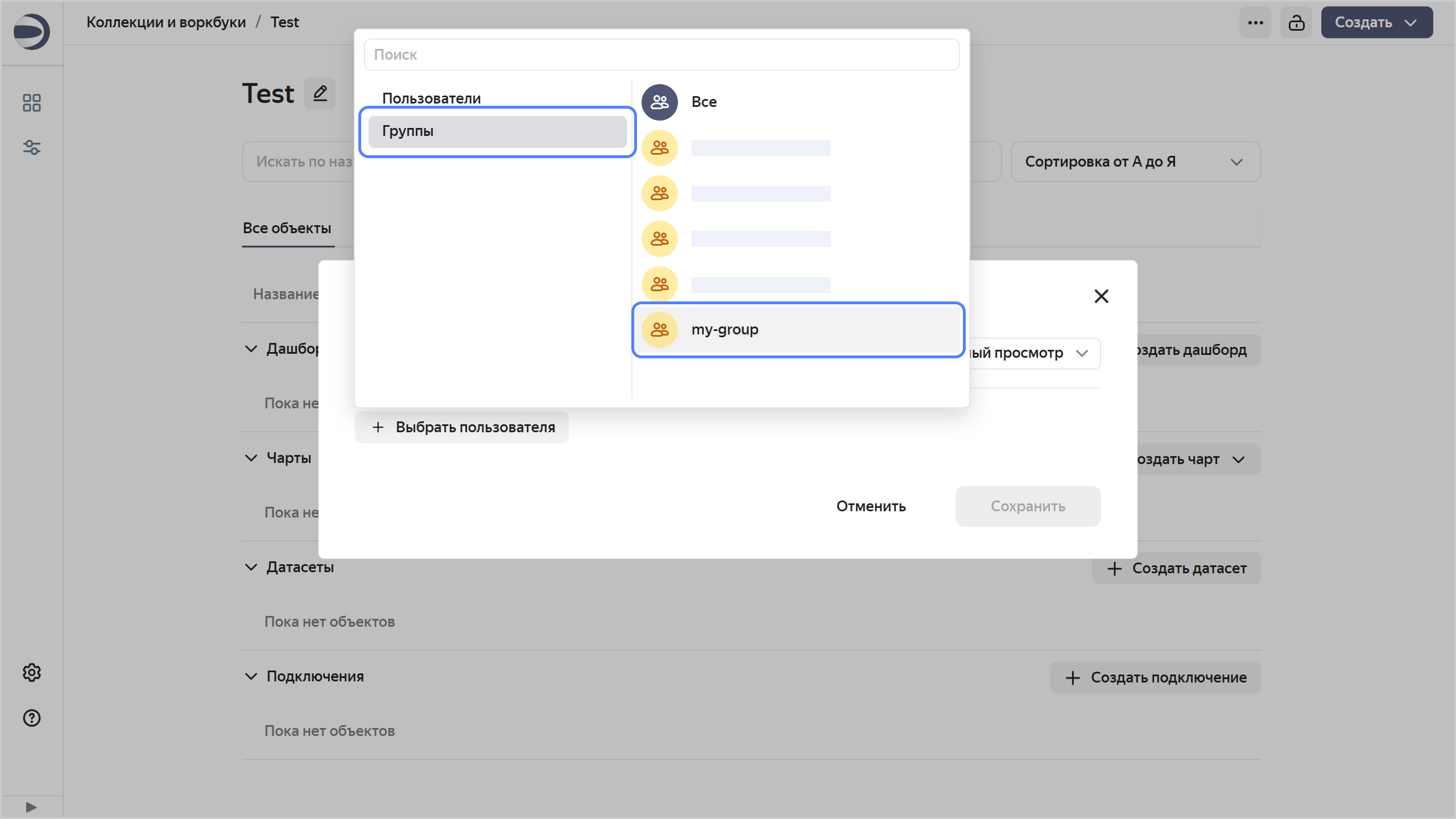This screenshot has height=819, width=1456.
Task: Collapse the 'Подключения' section
Action: [251, 676]
